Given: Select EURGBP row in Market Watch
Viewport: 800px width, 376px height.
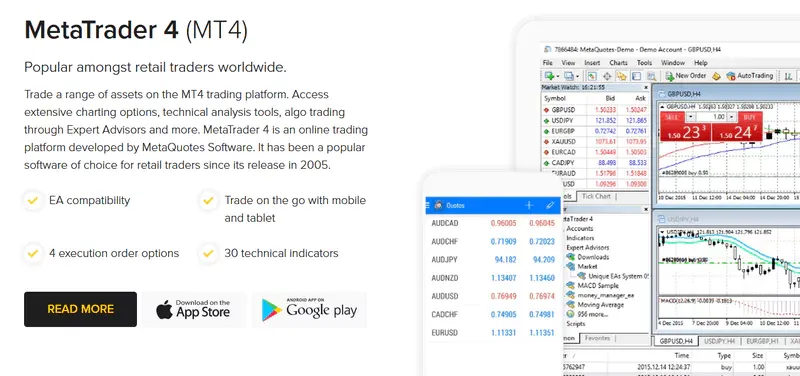Looking at the screenshot, I should click(594, 131).
